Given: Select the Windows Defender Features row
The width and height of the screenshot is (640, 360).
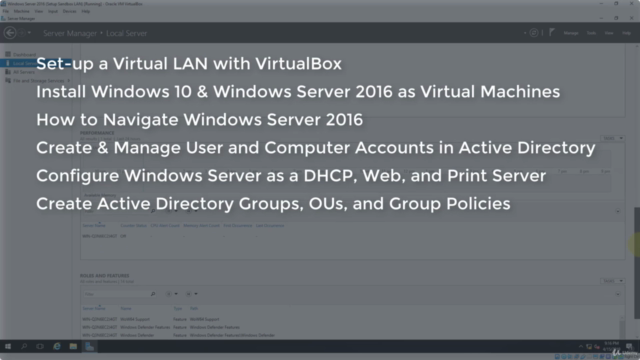Looking at the screenshot, I should click(351, 327).
